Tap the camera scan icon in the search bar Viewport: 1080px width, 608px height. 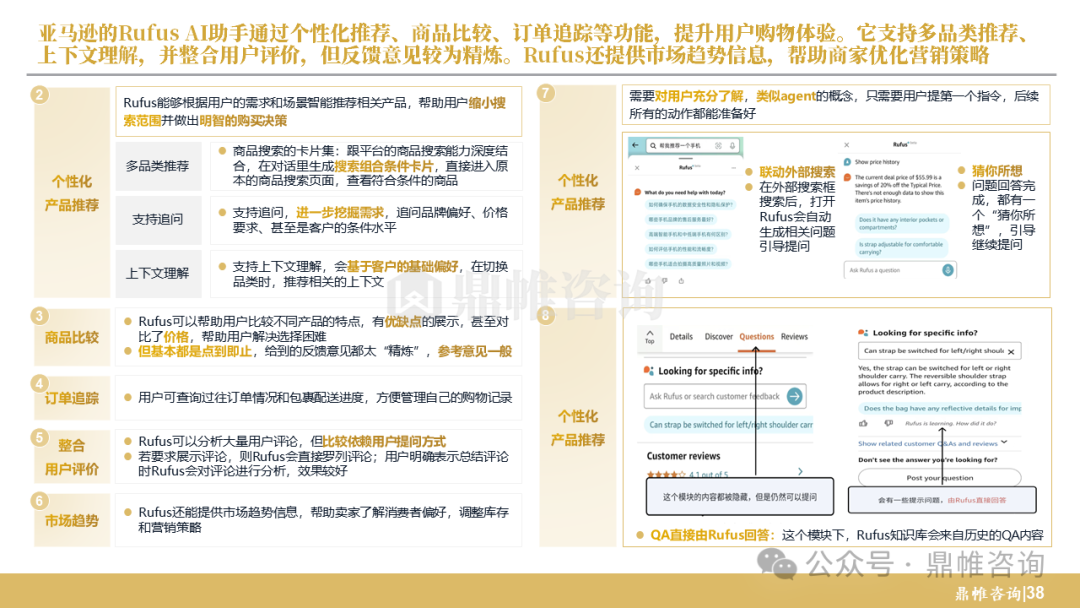718,146
